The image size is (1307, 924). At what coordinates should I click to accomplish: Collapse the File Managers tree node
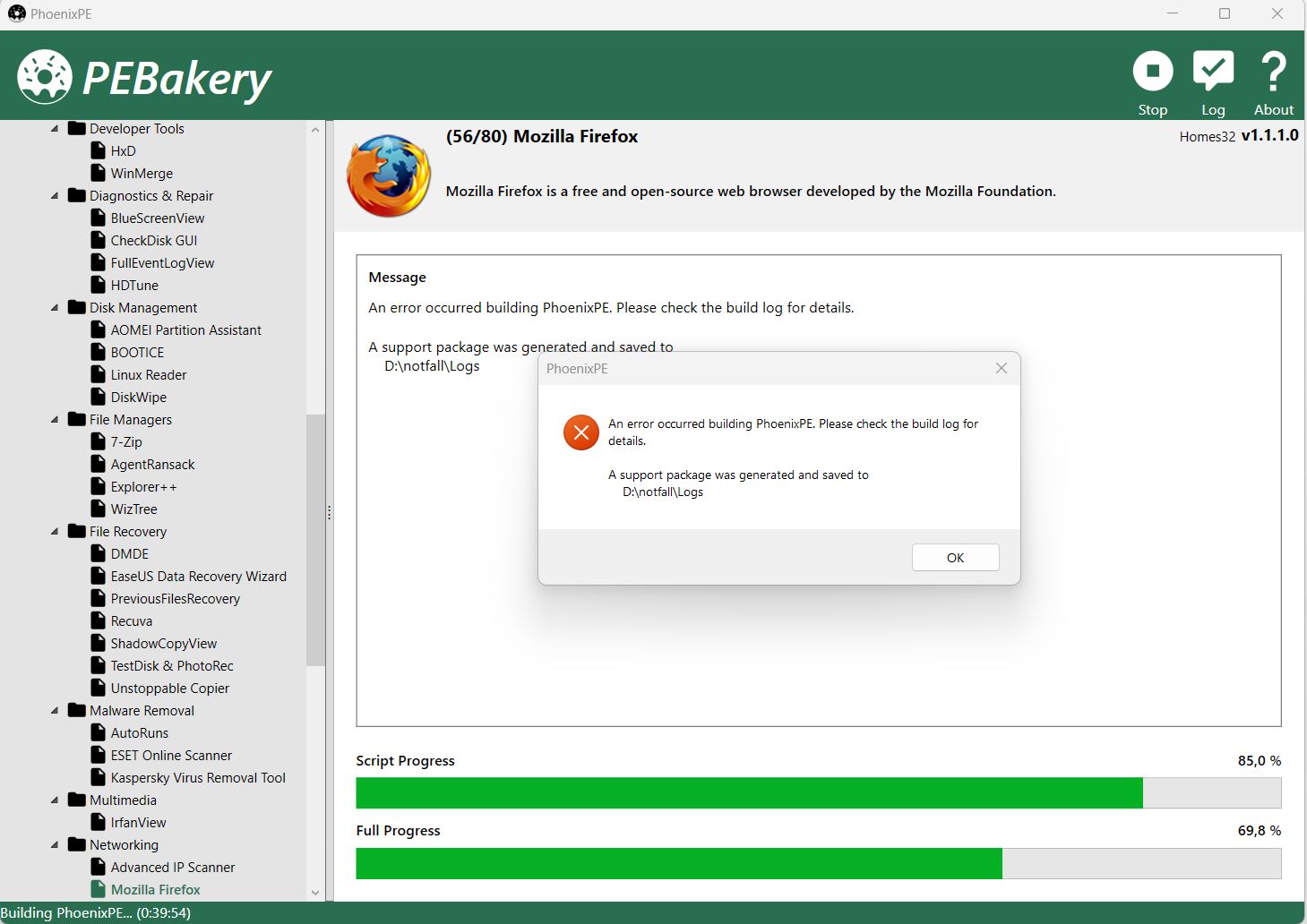(55, 420)
